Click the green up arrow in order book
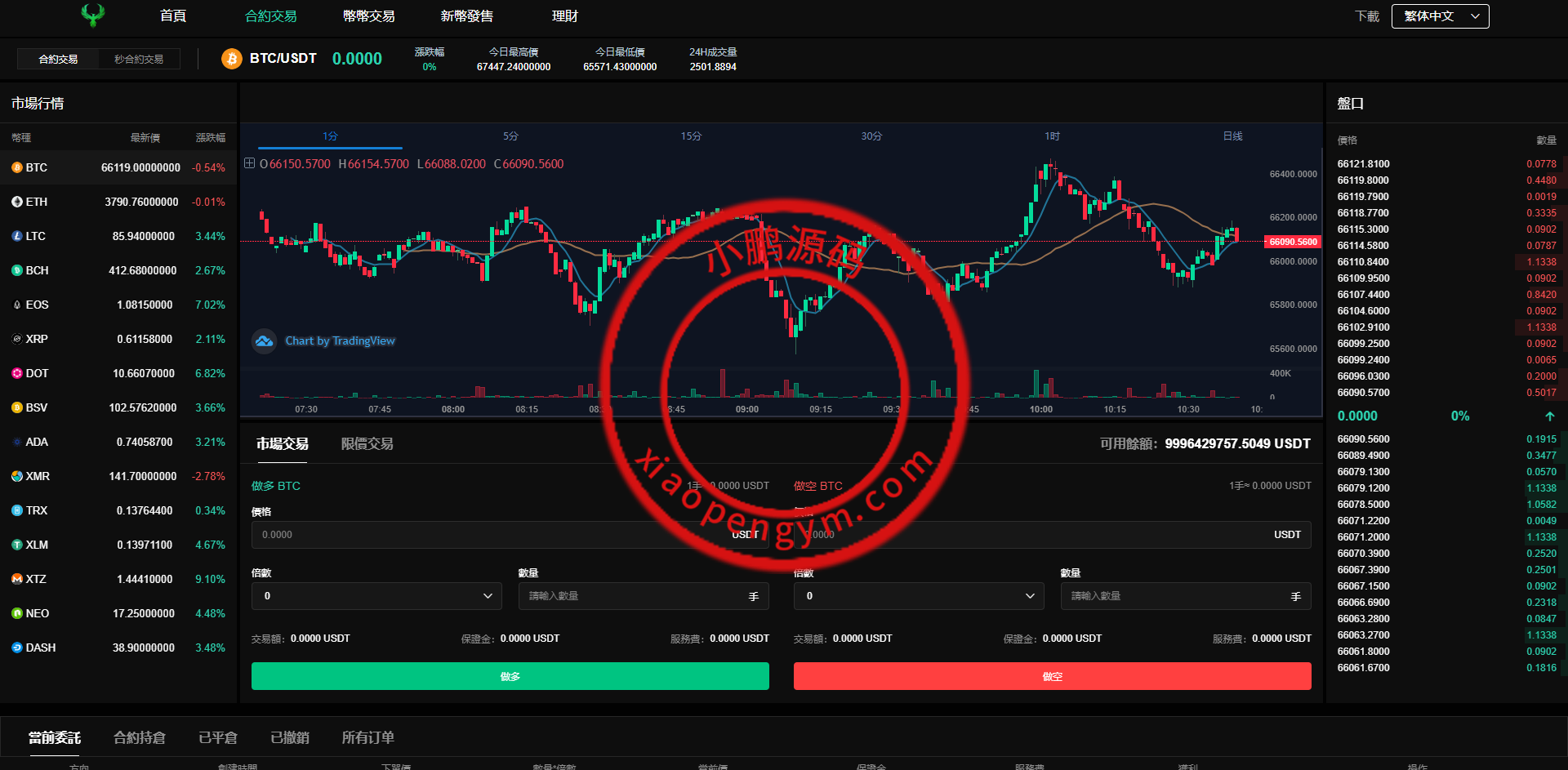This screenshot has width=1568, height=770. coord(1549,416)
